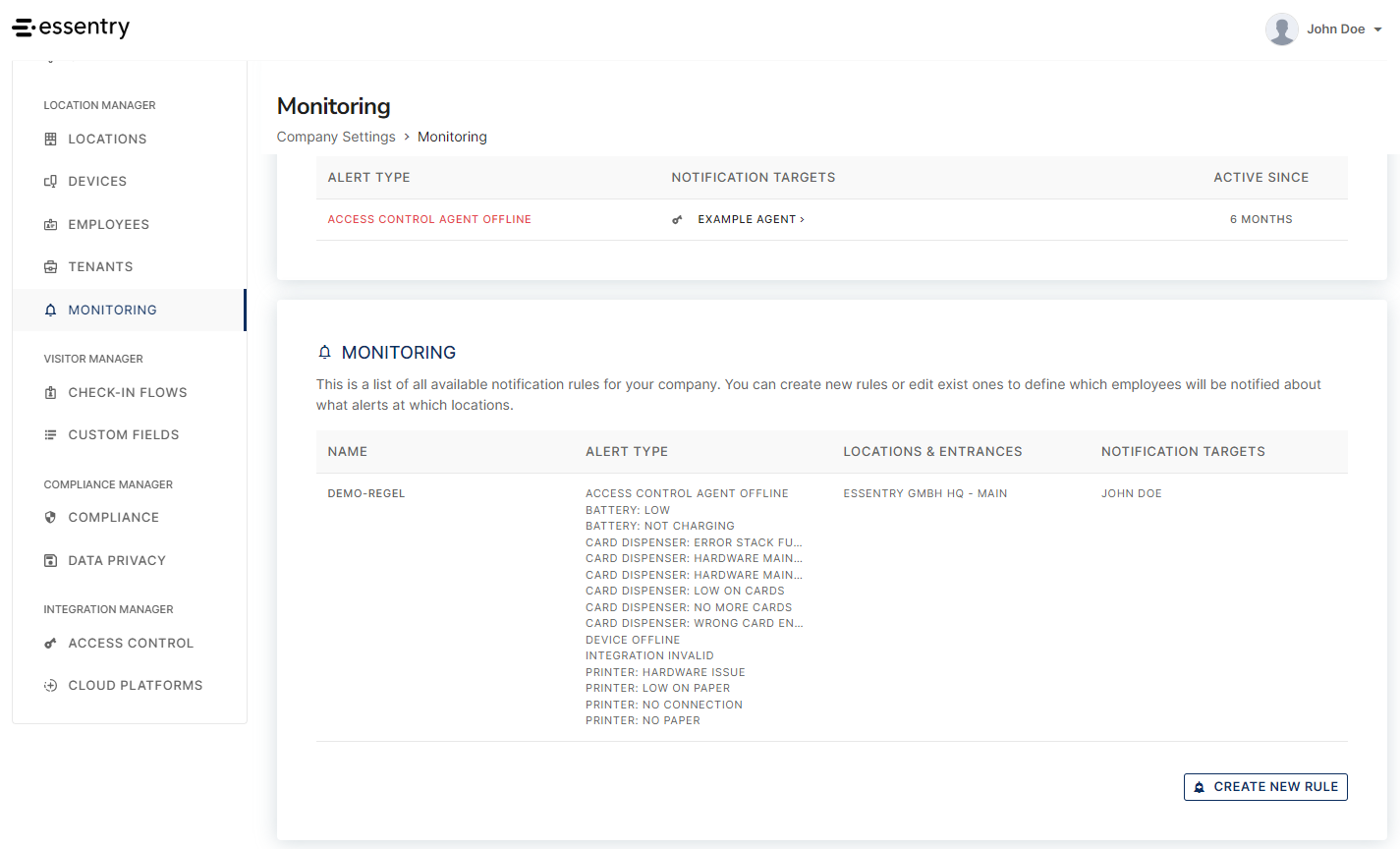
Task: Click Battery: Low alert type
Action: tap(628, 510)
